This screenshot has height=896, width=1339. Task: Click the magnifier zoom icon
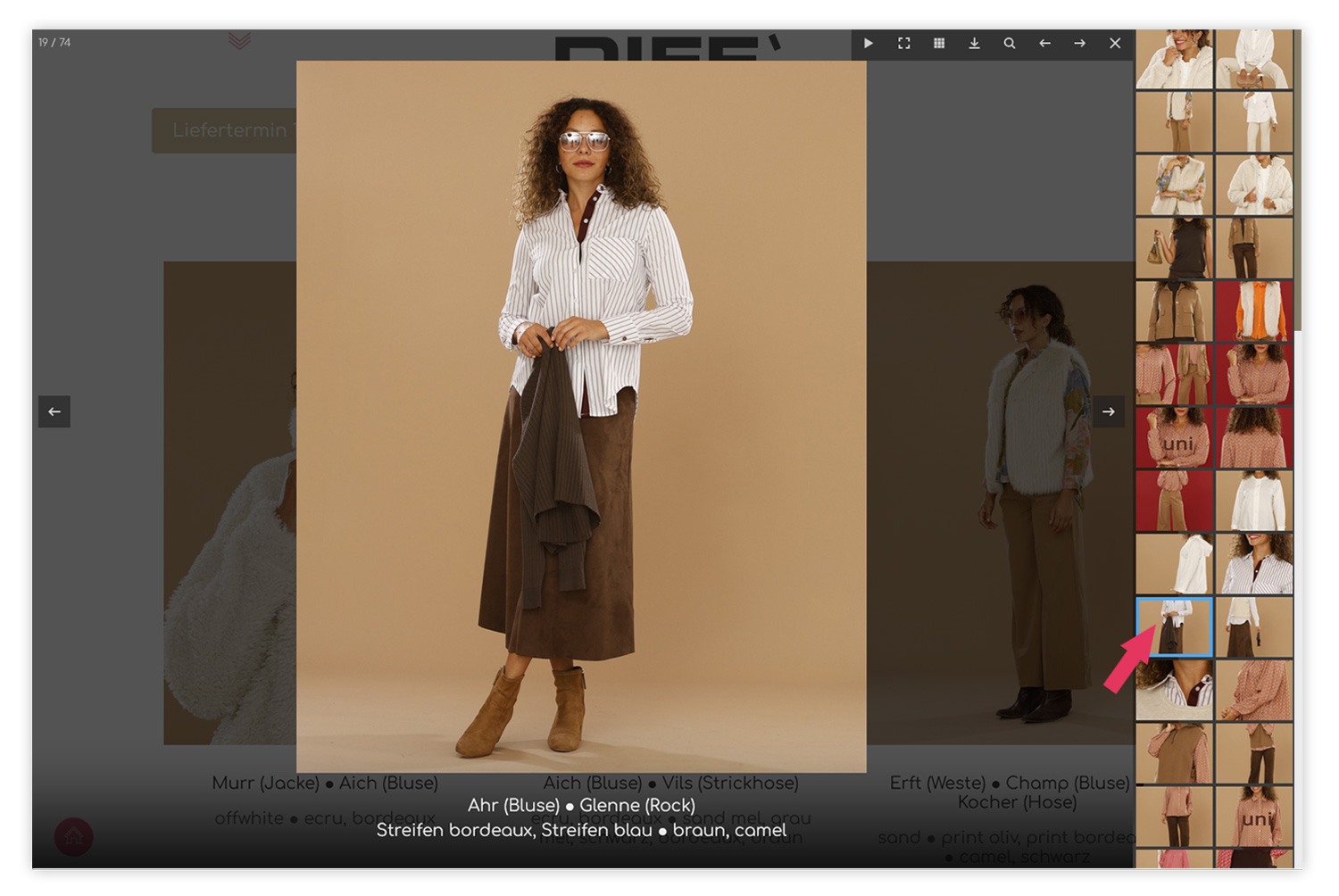point(1009,43)
